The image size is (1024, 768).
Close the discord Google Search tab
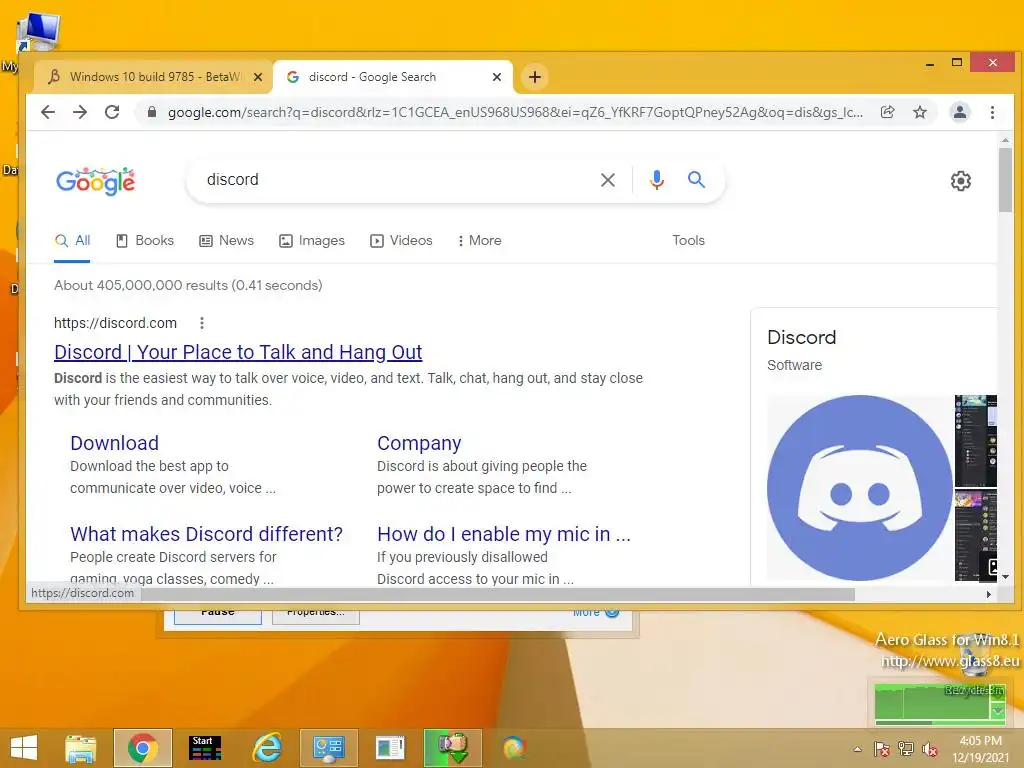click(x=497, y=77)
